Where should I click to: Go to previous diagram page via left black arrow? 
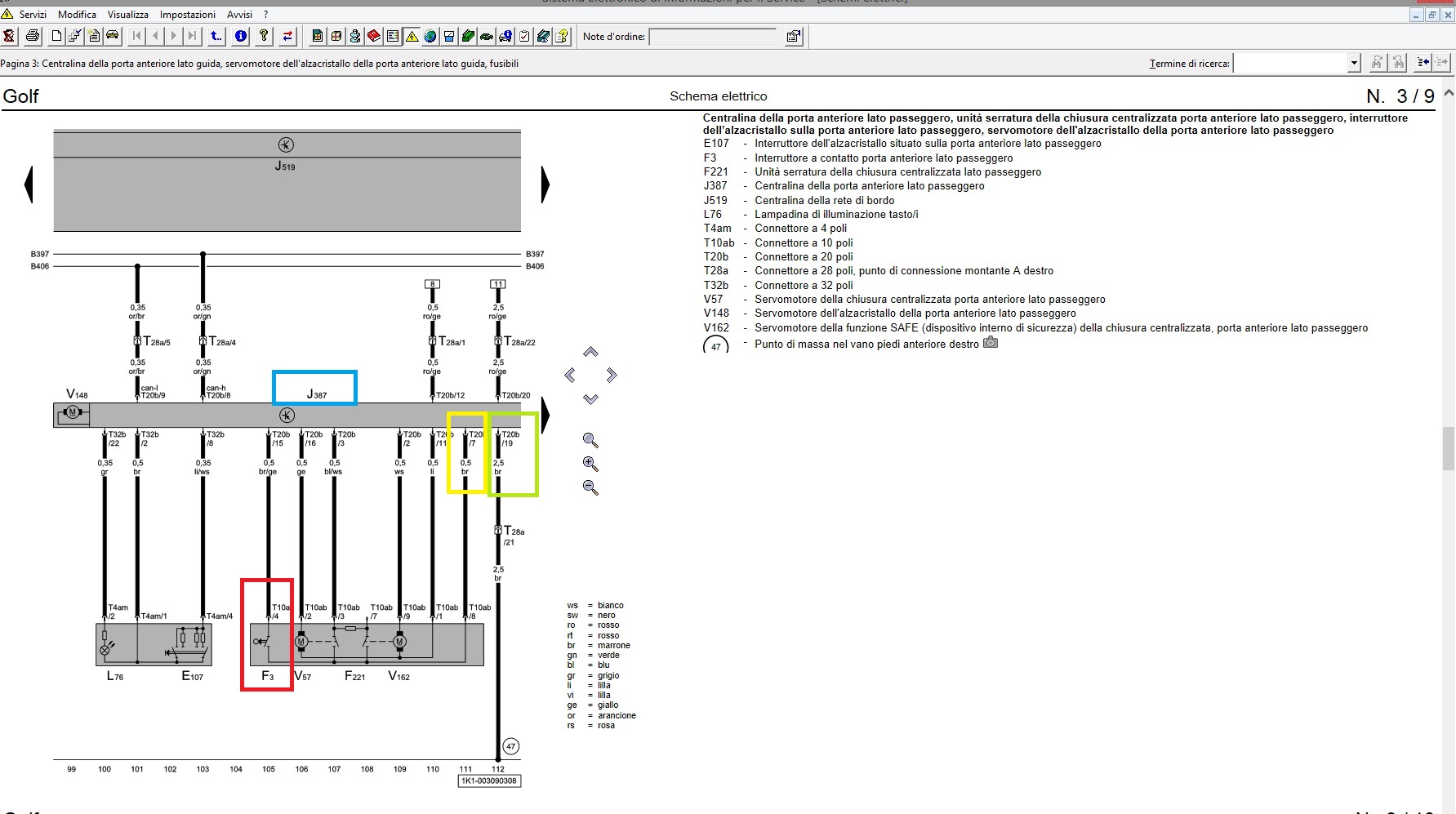(x=29, y=185)
